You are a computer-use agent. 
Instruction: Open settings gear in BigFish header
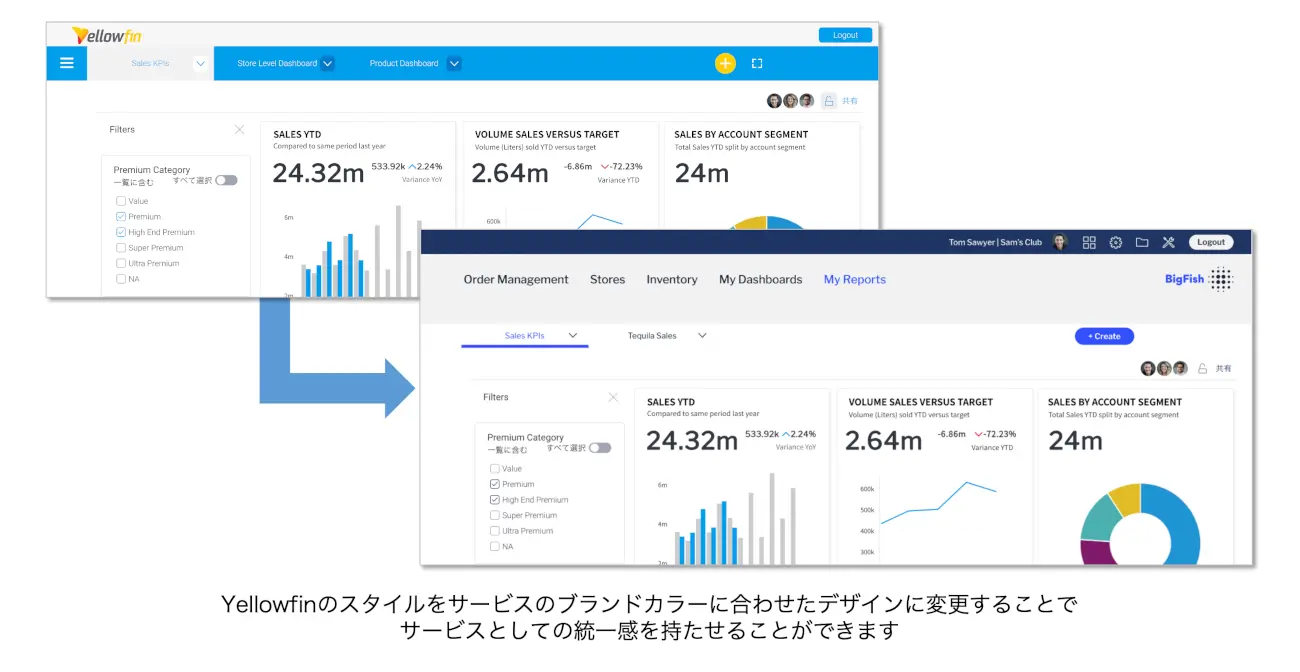(1116, 242)
